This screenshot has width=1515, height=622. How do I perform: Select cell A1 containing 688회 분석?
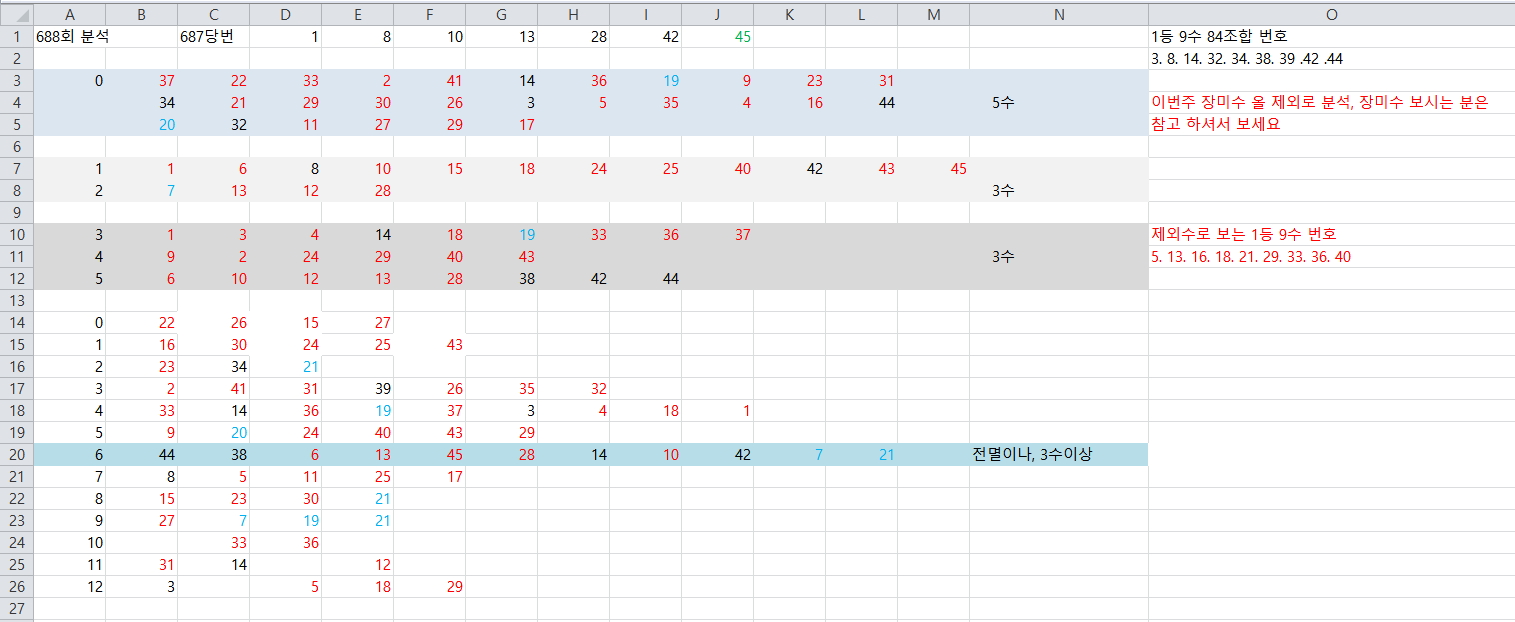[x=72, y=37]
